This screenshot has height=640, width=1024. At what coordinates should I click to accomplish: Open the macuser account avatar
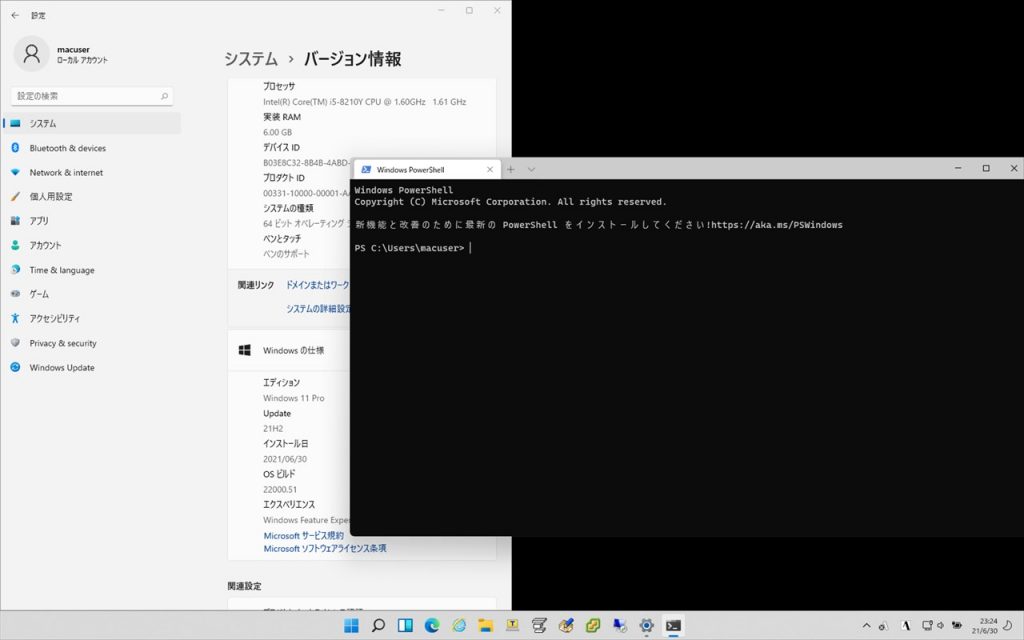pyautogui.click(x=31, y=54)
